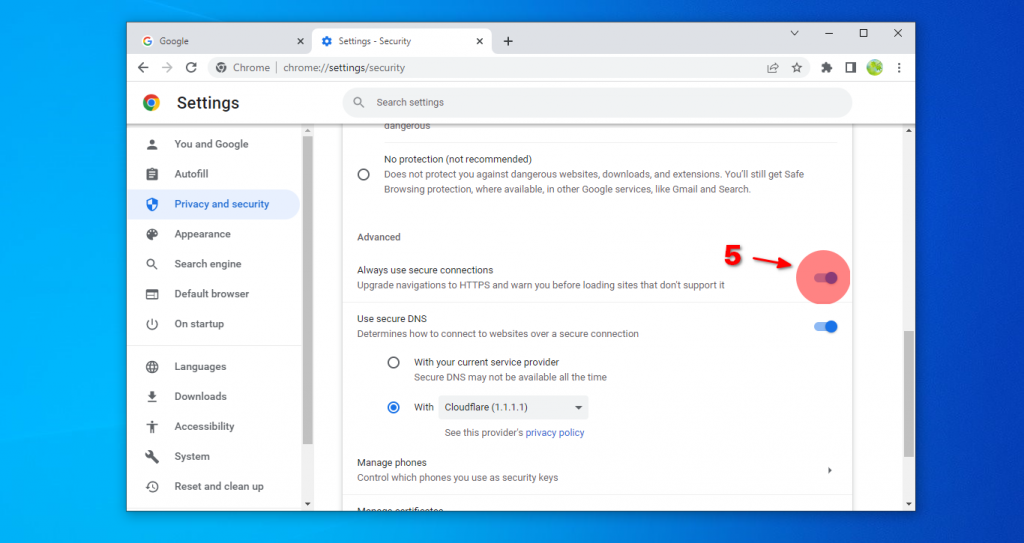The image size is (1024, 543).
Task: Open Languages settings
Action: (x=214, y=367)
